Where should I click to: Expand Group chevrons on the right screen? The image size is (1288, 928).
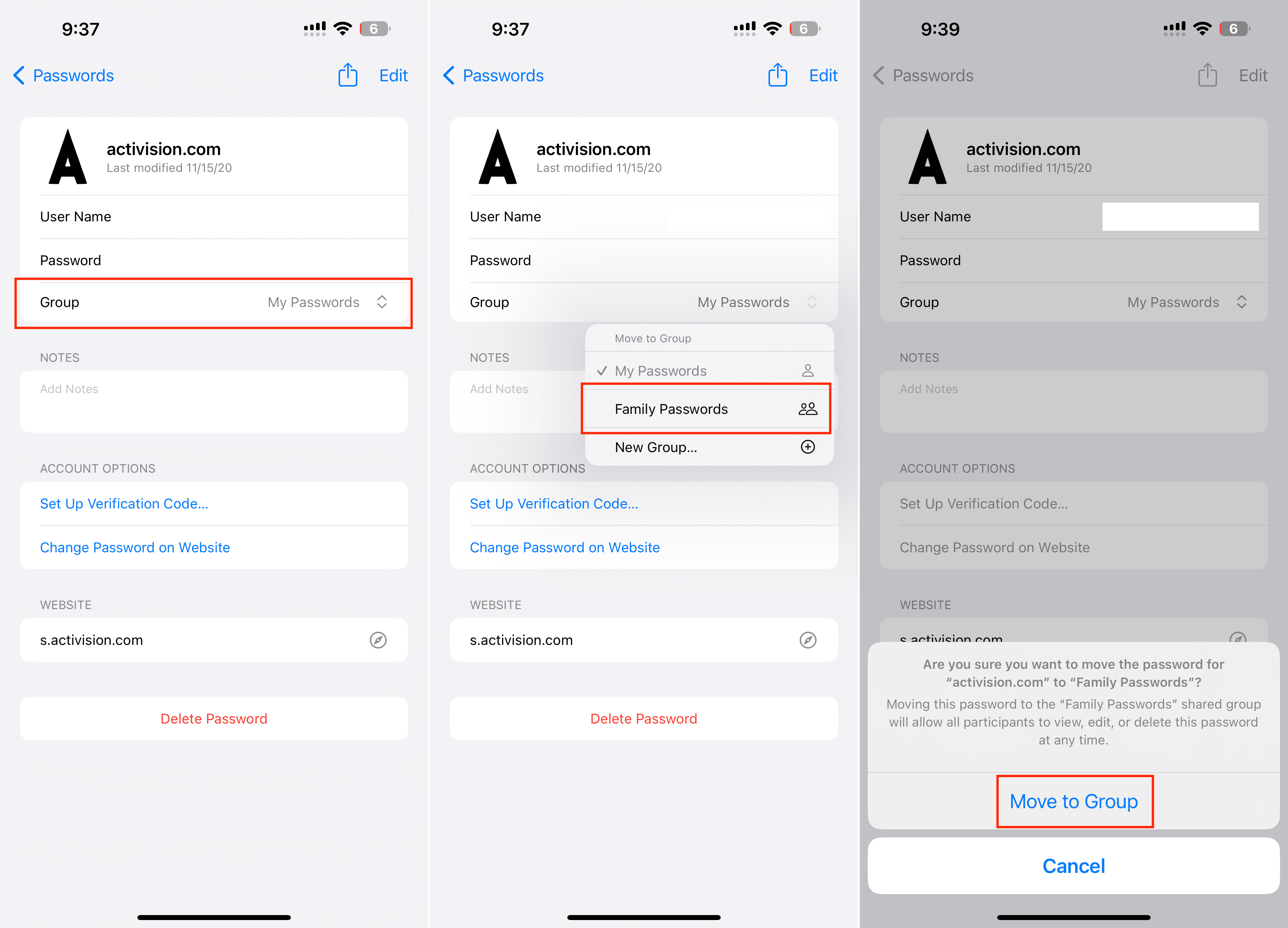pyautogui.click(x=1242, y=302)
